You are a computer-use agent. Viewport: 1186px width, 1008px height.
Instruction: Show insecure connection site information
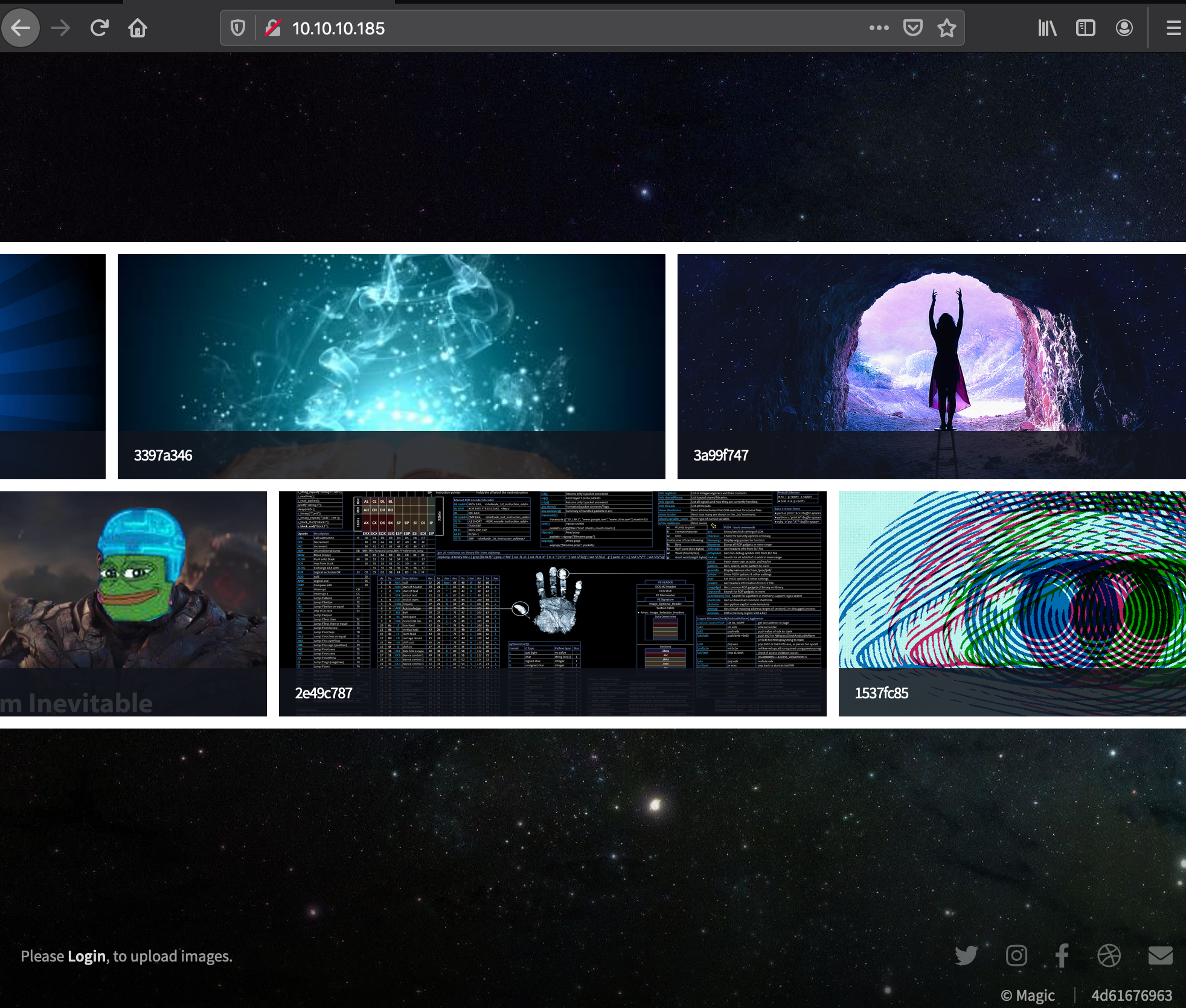(273, 28)
